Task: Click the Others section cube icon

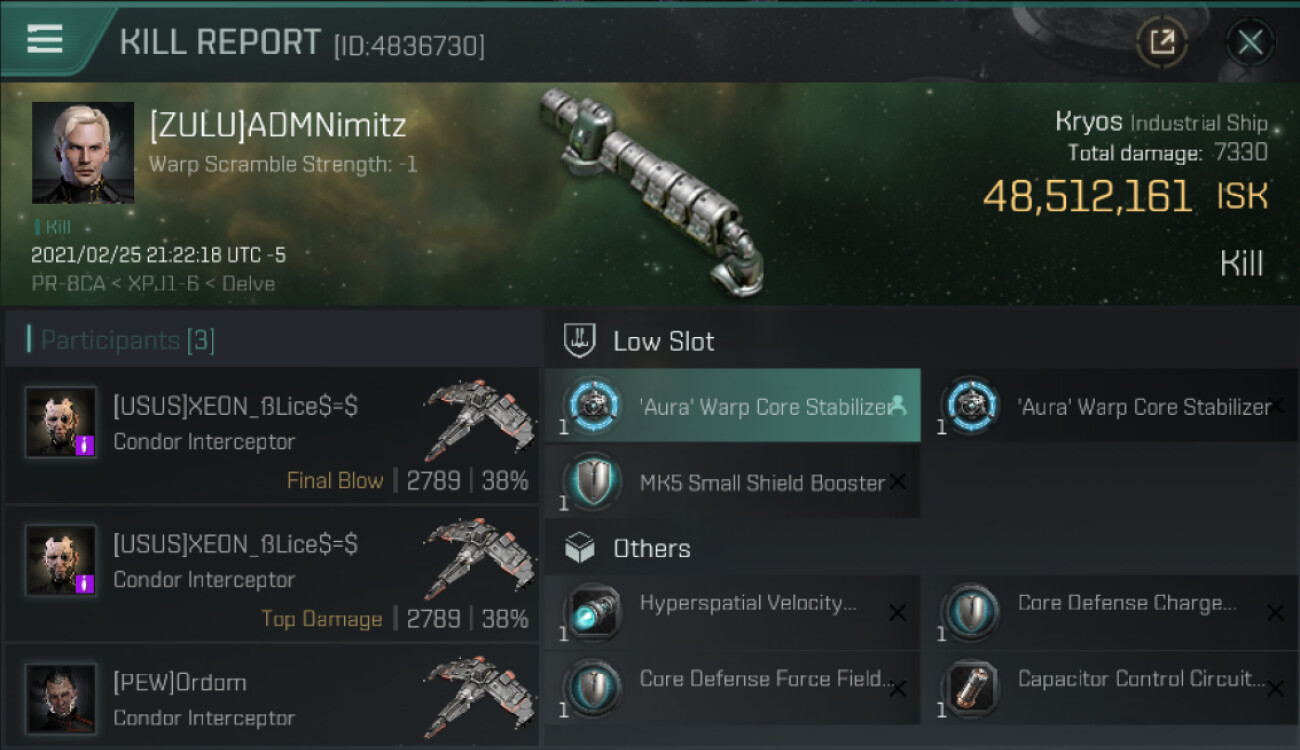Action: click(x=580, y=548)
